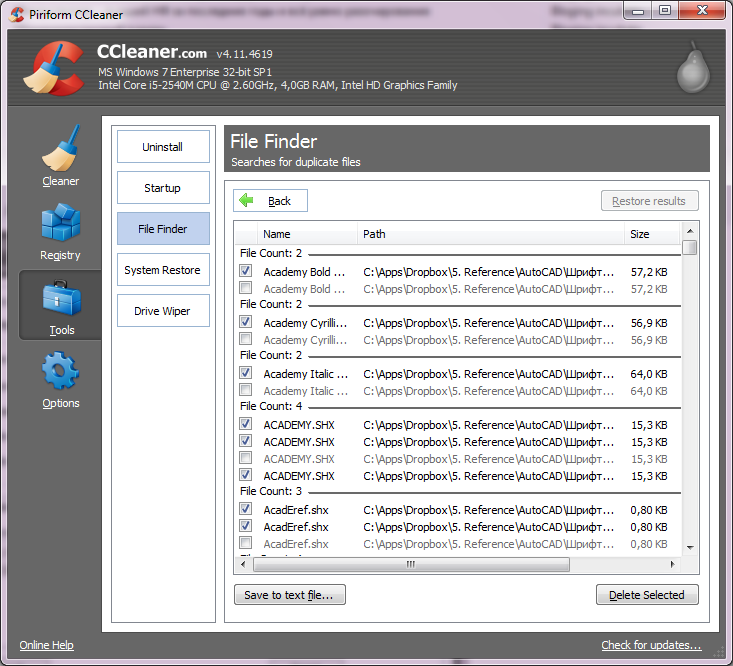Open the Online Help link
Image resolution: width=733 pixels, height=666 pixels.
[46, 645]
